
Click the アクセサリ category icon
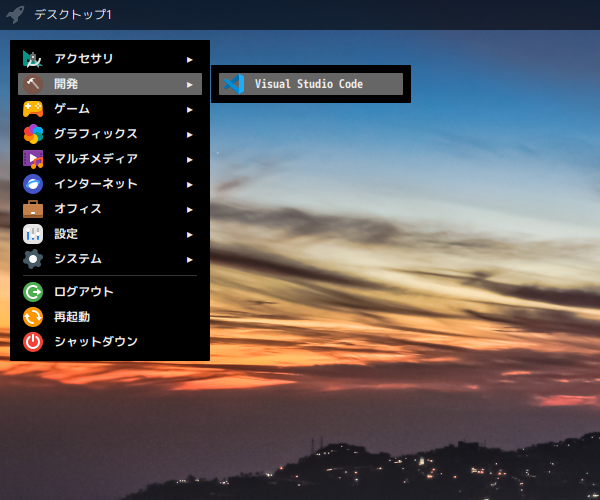tap(33, 59)
